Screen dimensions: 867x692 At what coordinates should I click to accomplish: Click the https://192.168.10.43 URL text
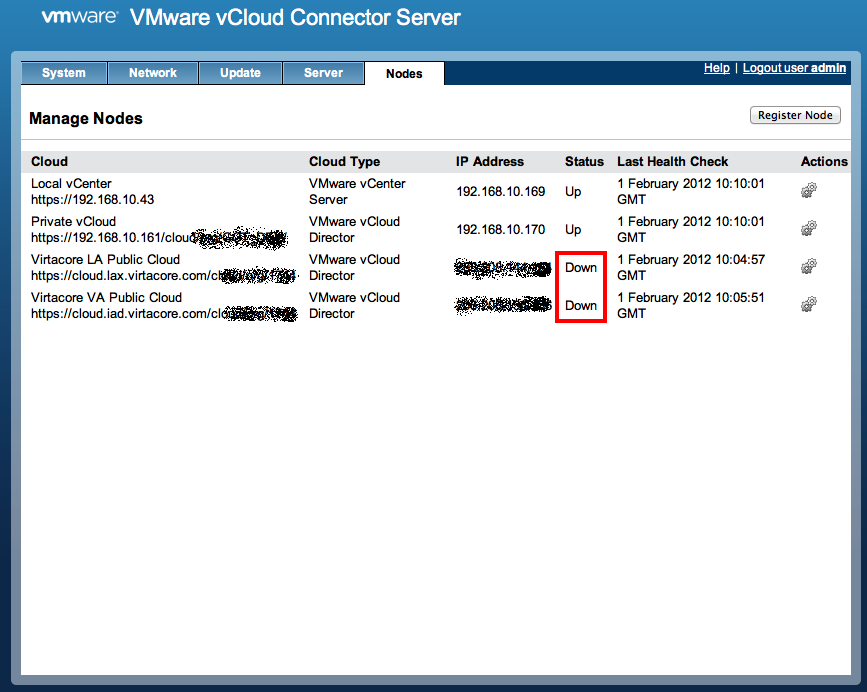point(92,200)
